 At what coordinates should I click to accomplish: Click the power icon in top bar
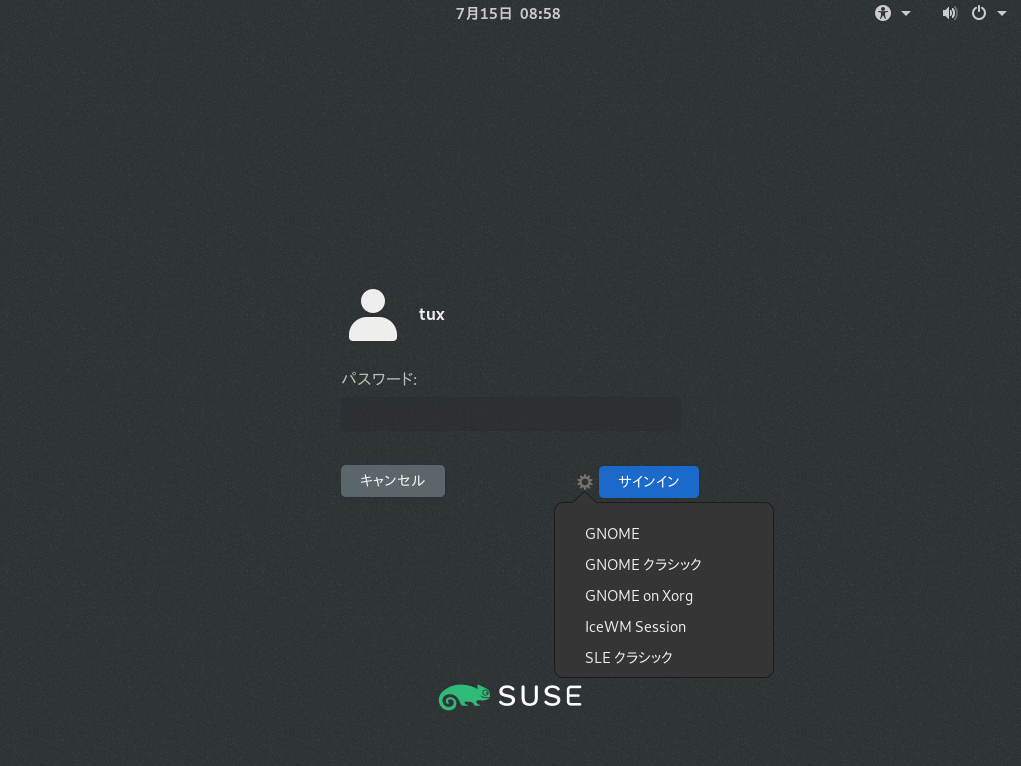click(979, 13)
